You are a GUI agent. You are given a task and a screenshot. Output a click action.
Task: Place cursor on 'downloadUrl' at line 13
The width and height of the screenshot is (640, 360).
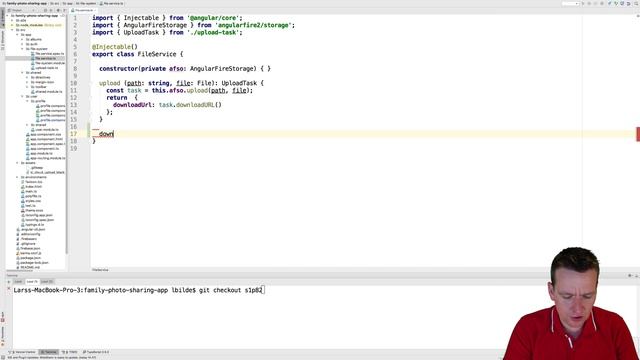pyautogui.click(x=132, y=105)
